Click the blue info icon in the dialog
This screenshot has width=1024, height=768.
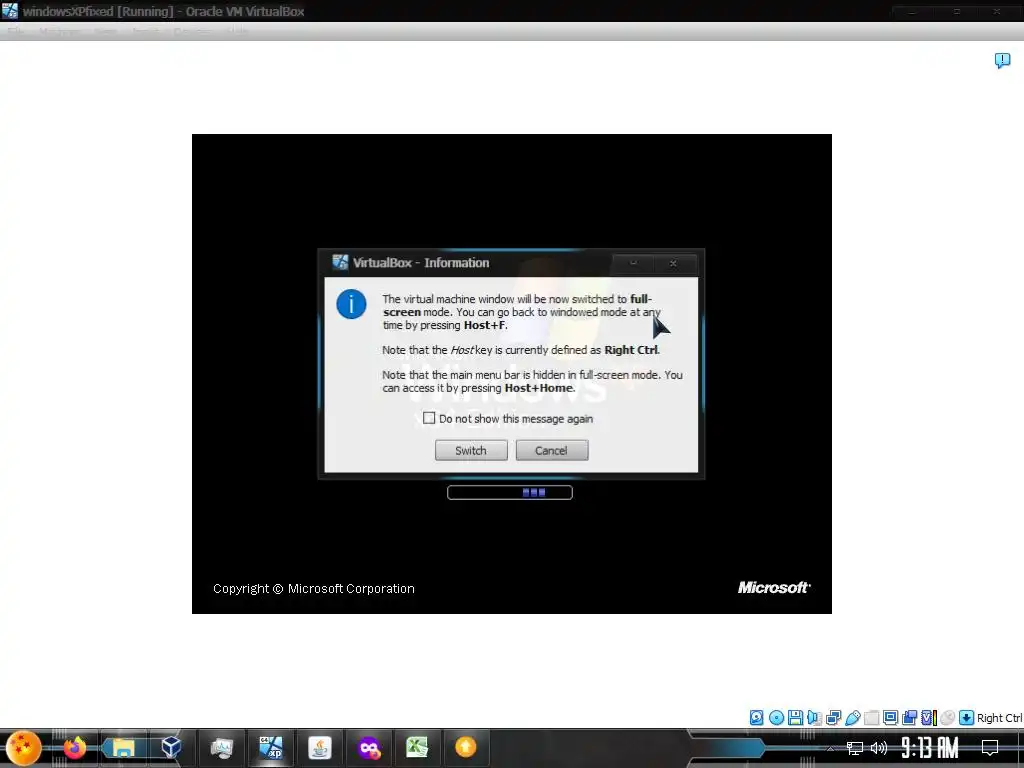click(x=351, y=304)
